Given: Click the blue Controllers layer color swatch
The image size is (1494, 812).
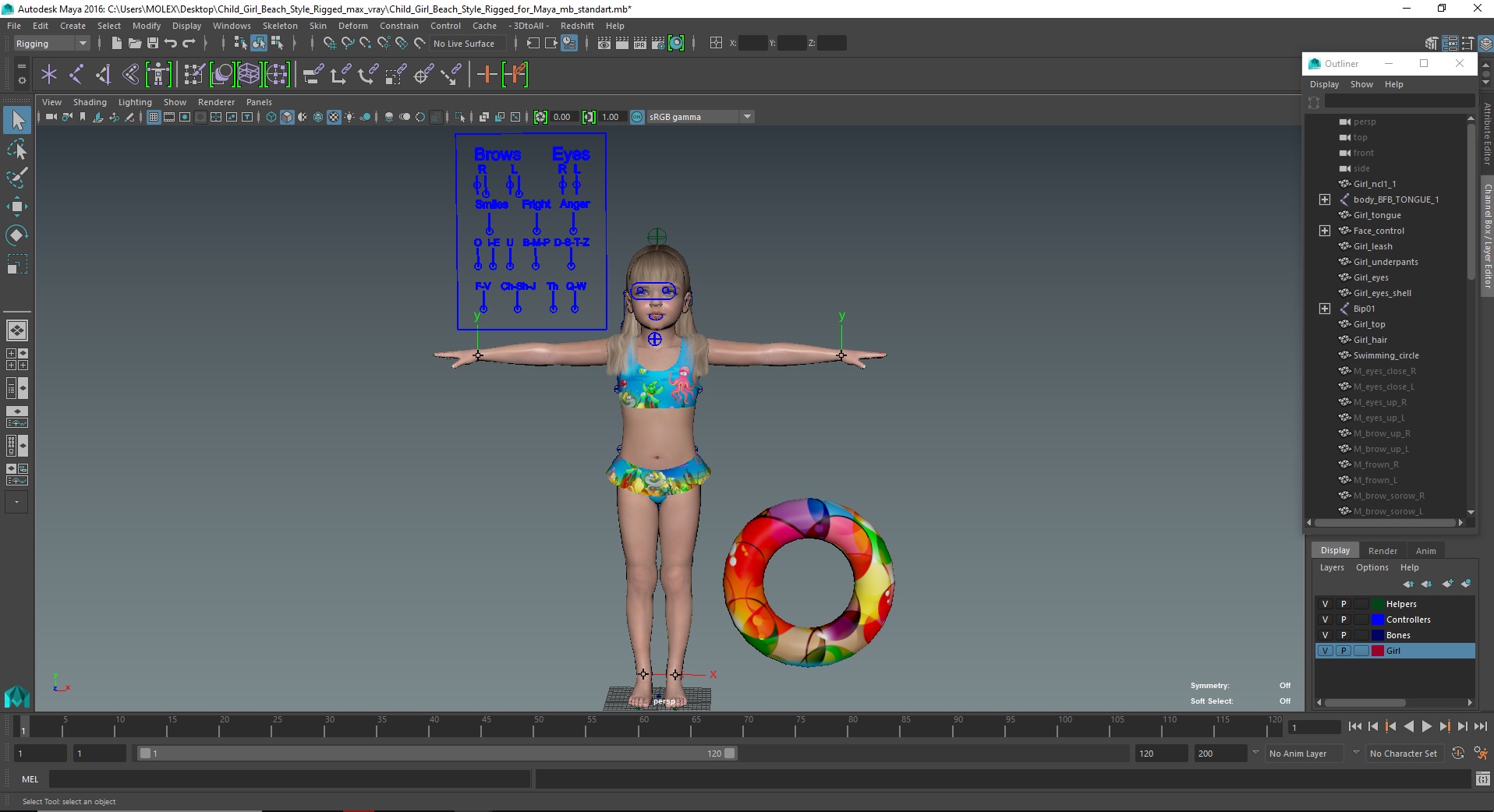Looking at the screenshot, I should (x=1378, y=620).
